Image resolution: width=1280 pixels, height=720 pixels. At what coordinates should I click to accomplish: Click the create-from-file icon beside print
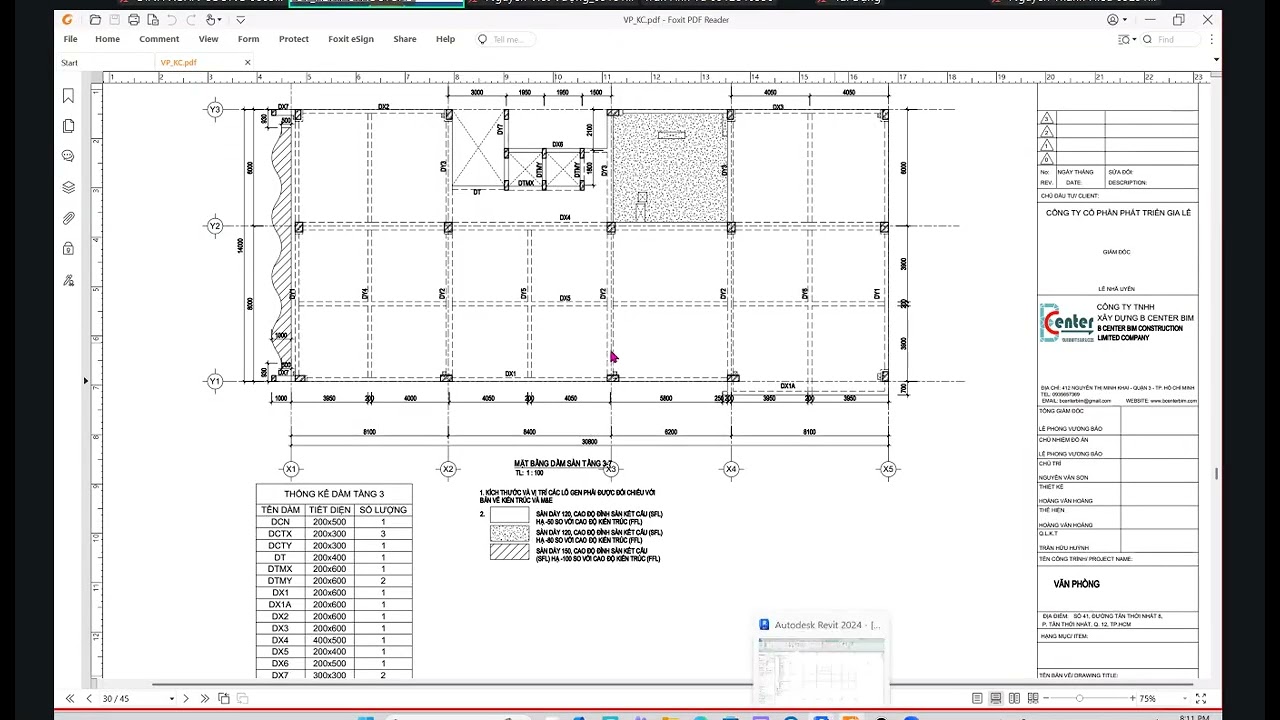[x=152, y=19]
